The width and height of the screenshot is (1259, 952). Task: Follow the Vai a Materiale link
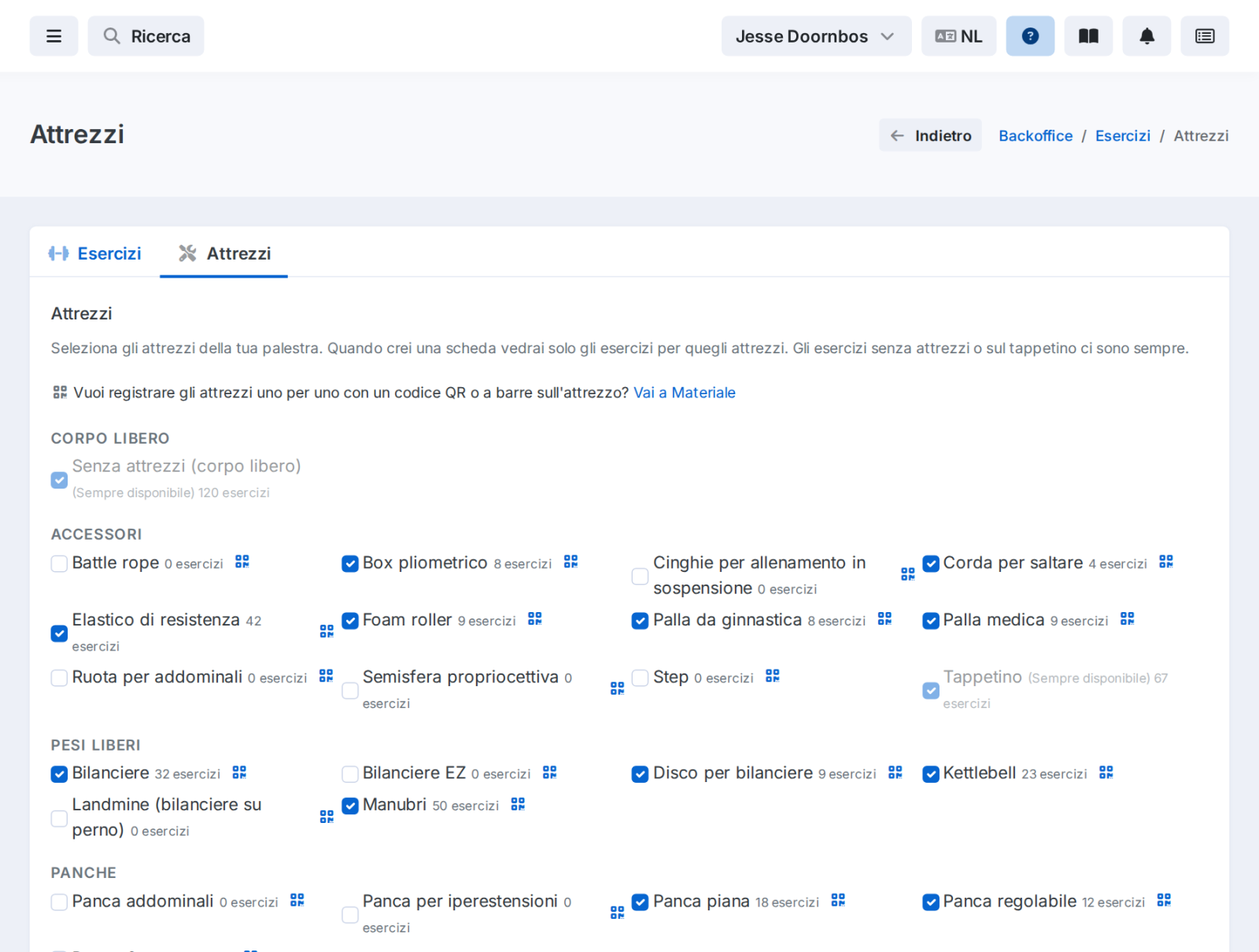click(685, 393)
